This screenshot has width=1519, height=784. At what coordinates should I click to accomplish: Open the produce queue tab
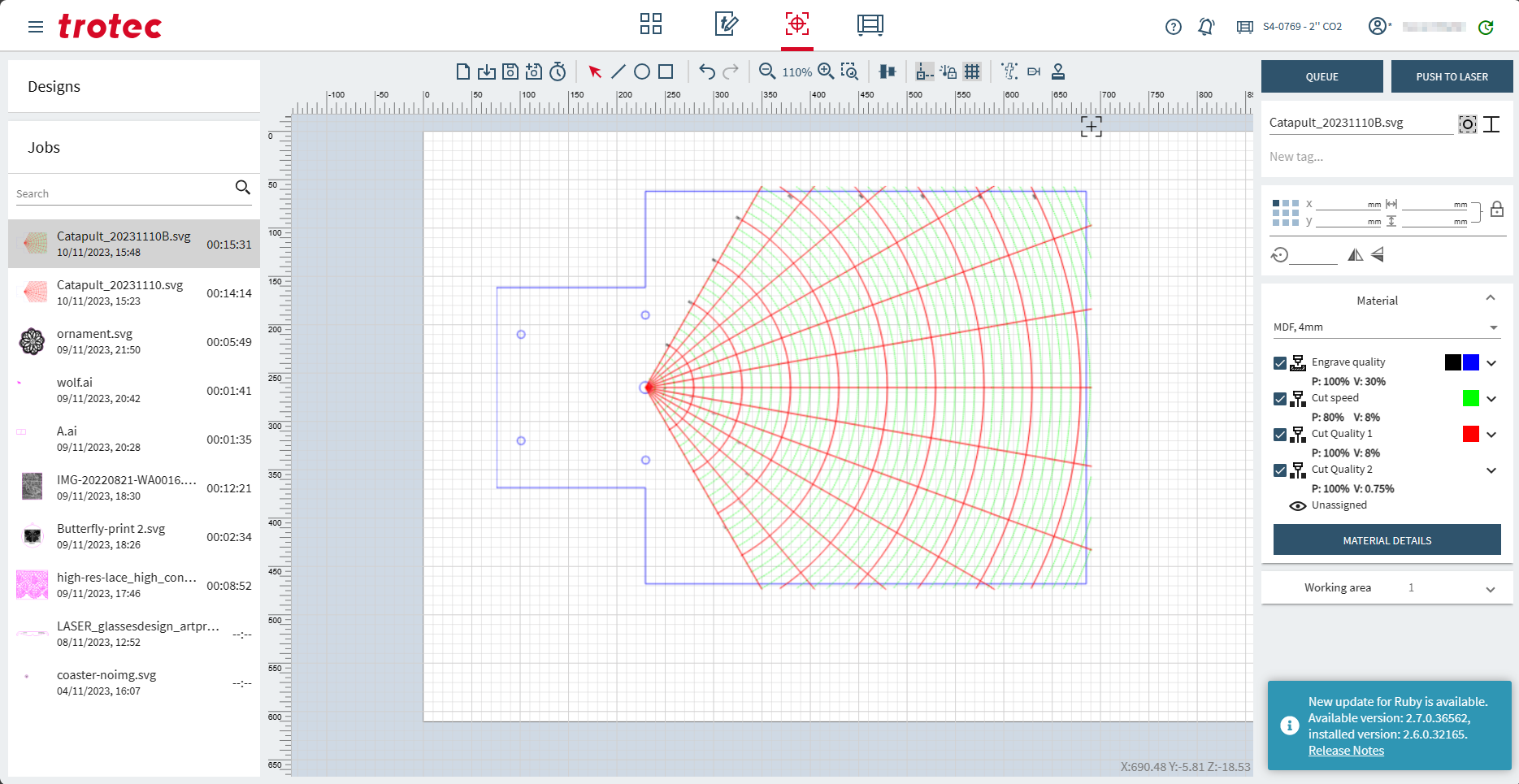pos(870,24)
